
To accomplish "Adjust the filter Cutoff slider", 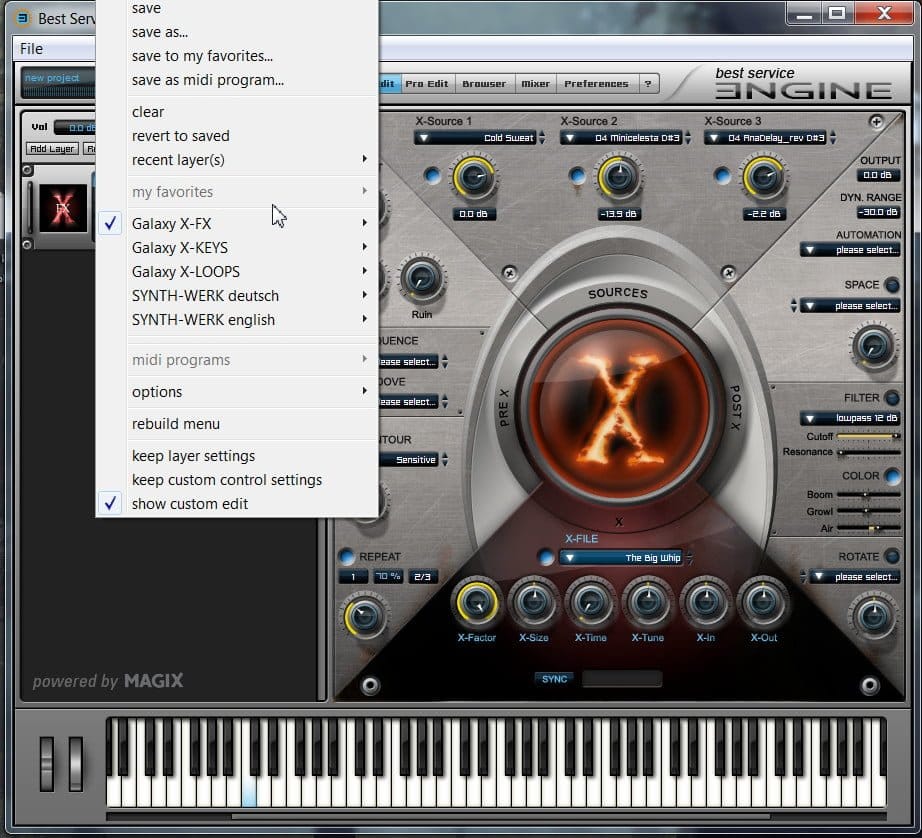I will point(866,437).
